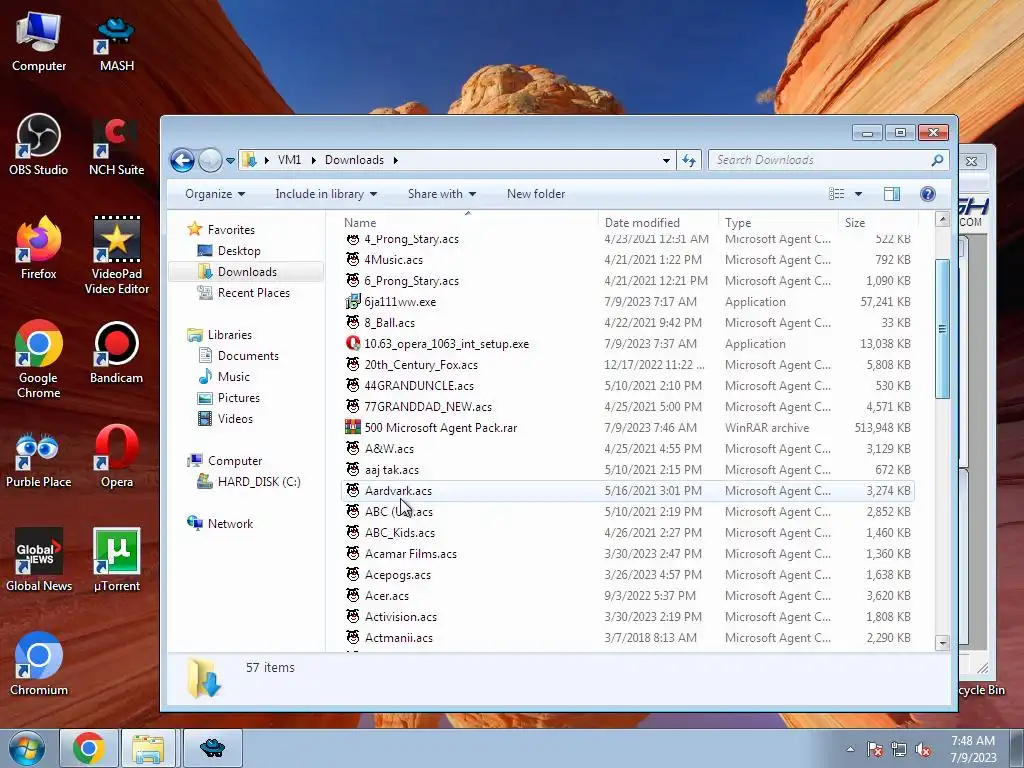Click Downloads in the address breadcrumb
This screenshot has height=768, width=1024.
354,160
